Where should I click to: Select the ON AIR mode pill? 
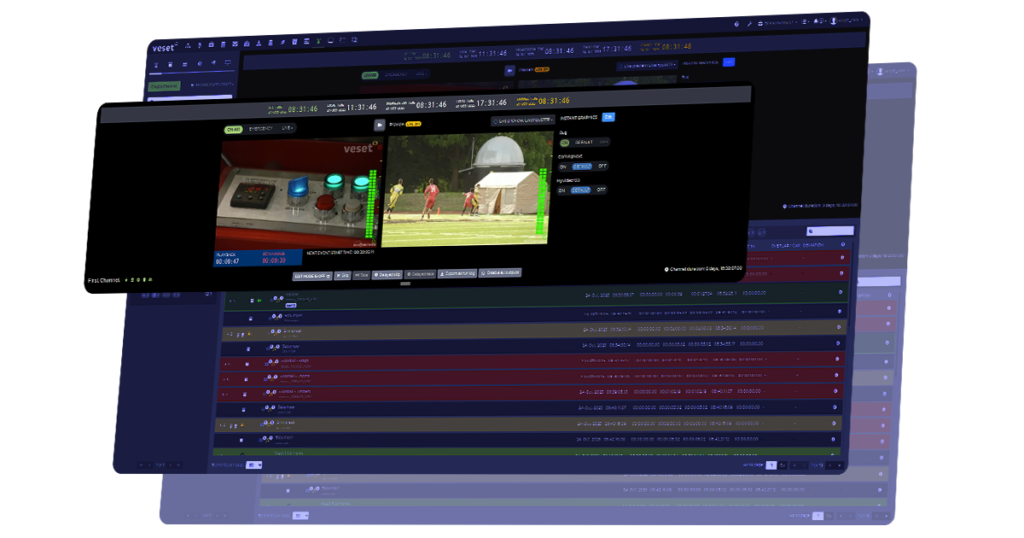tap(232, 129)
